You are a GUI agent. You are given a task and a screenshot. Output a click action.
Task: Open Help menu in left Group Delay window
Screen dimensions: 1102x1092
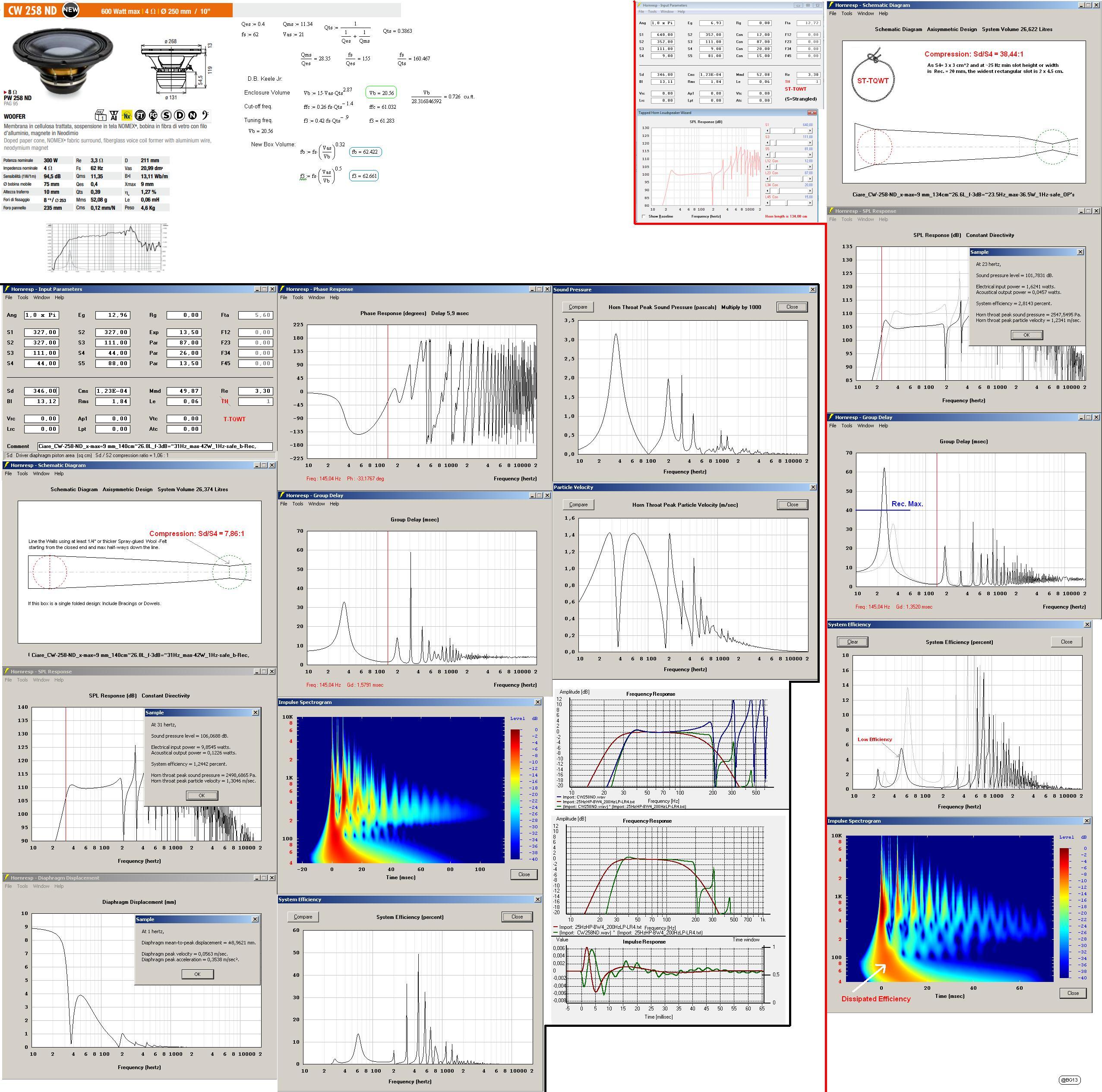[x=334, y=504]
